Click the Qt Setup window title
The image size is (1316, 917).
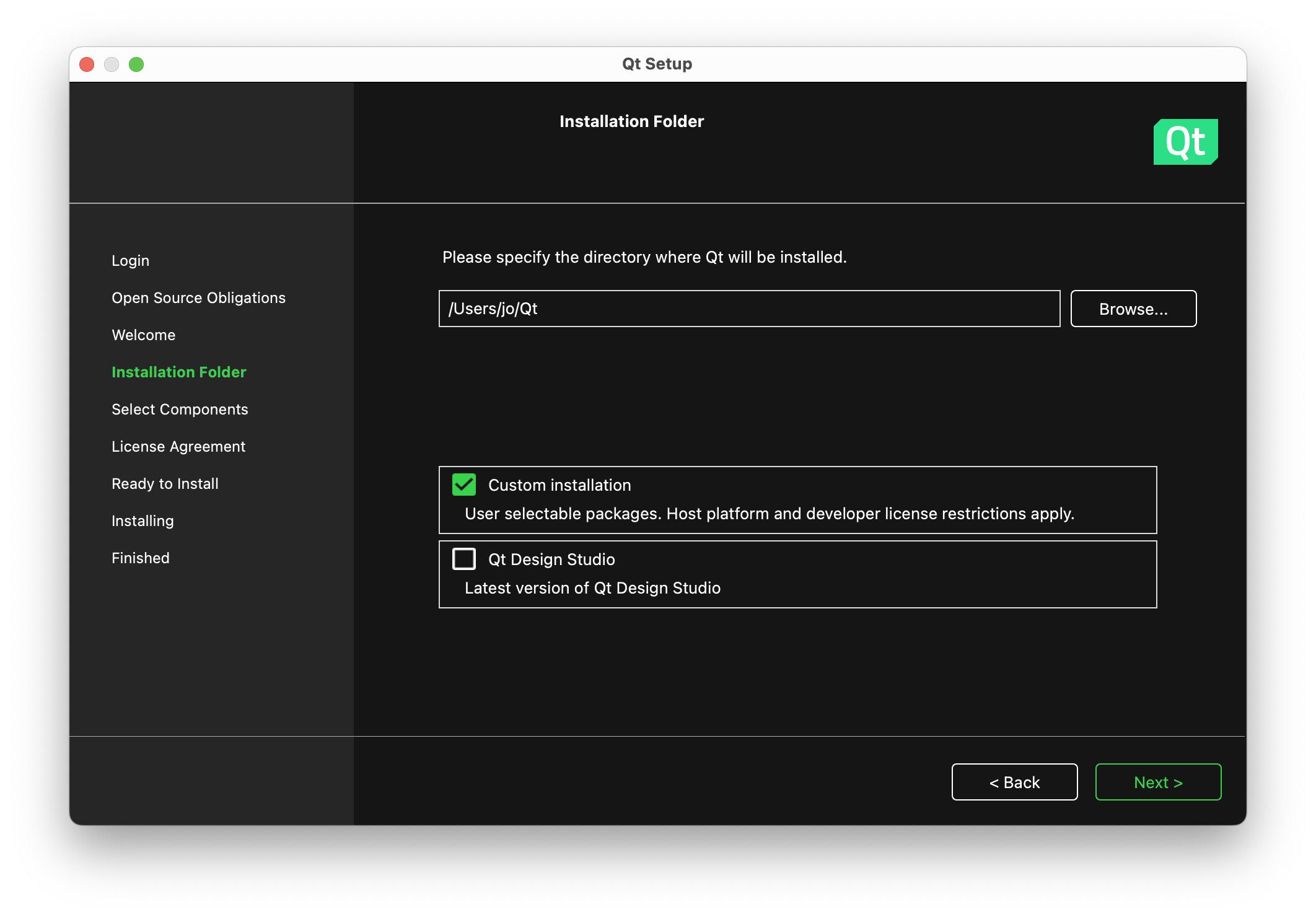tap(657, 64)
